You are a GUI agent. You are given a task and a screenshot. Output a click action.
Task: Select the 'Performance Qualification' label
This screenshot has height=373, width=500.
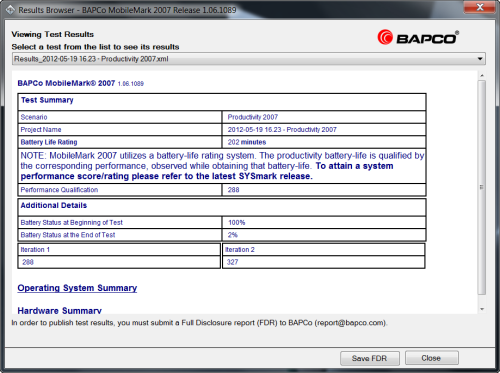pos(59,190)
